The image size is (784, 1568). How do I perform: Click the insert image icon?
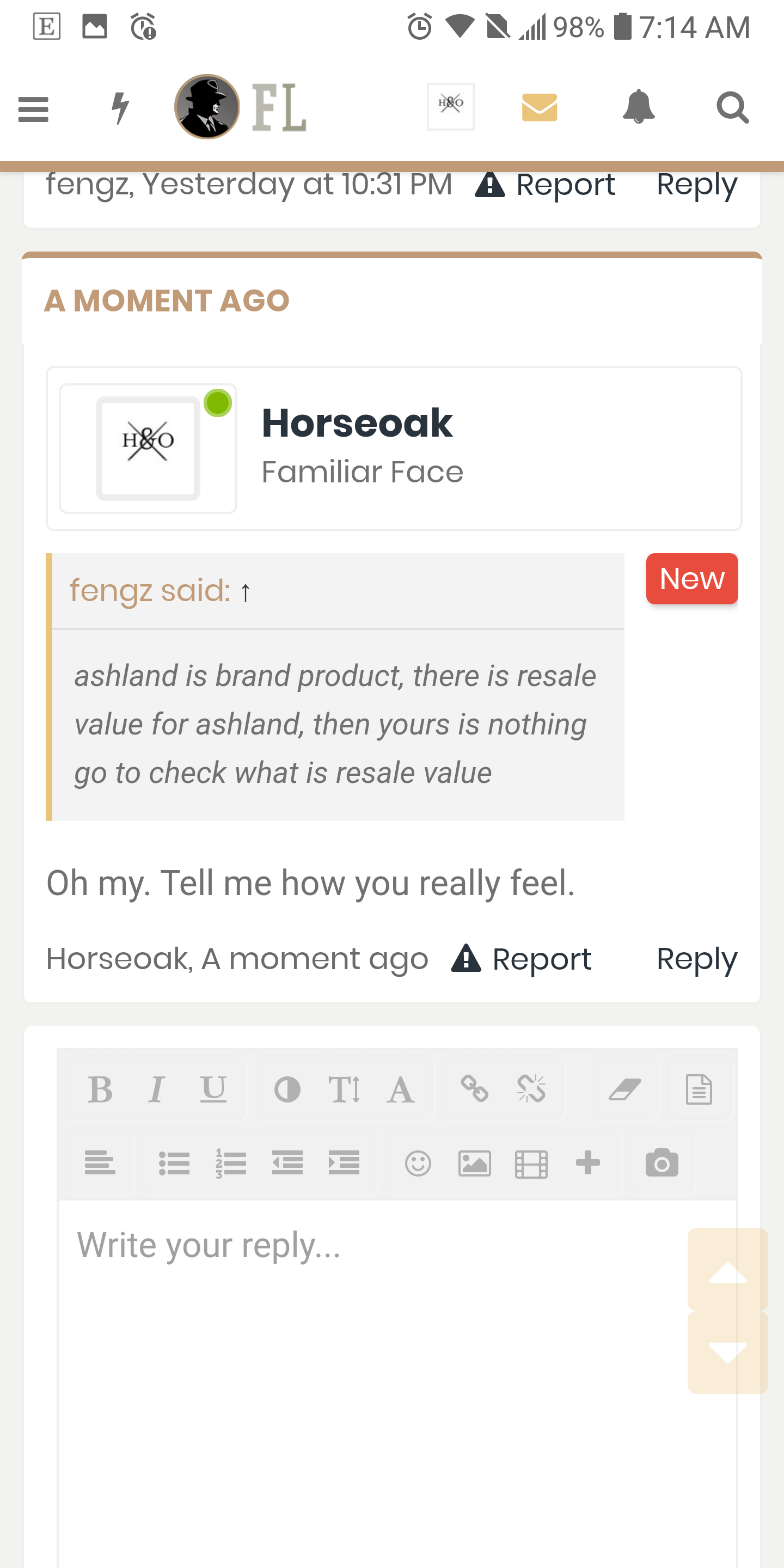475,1163
